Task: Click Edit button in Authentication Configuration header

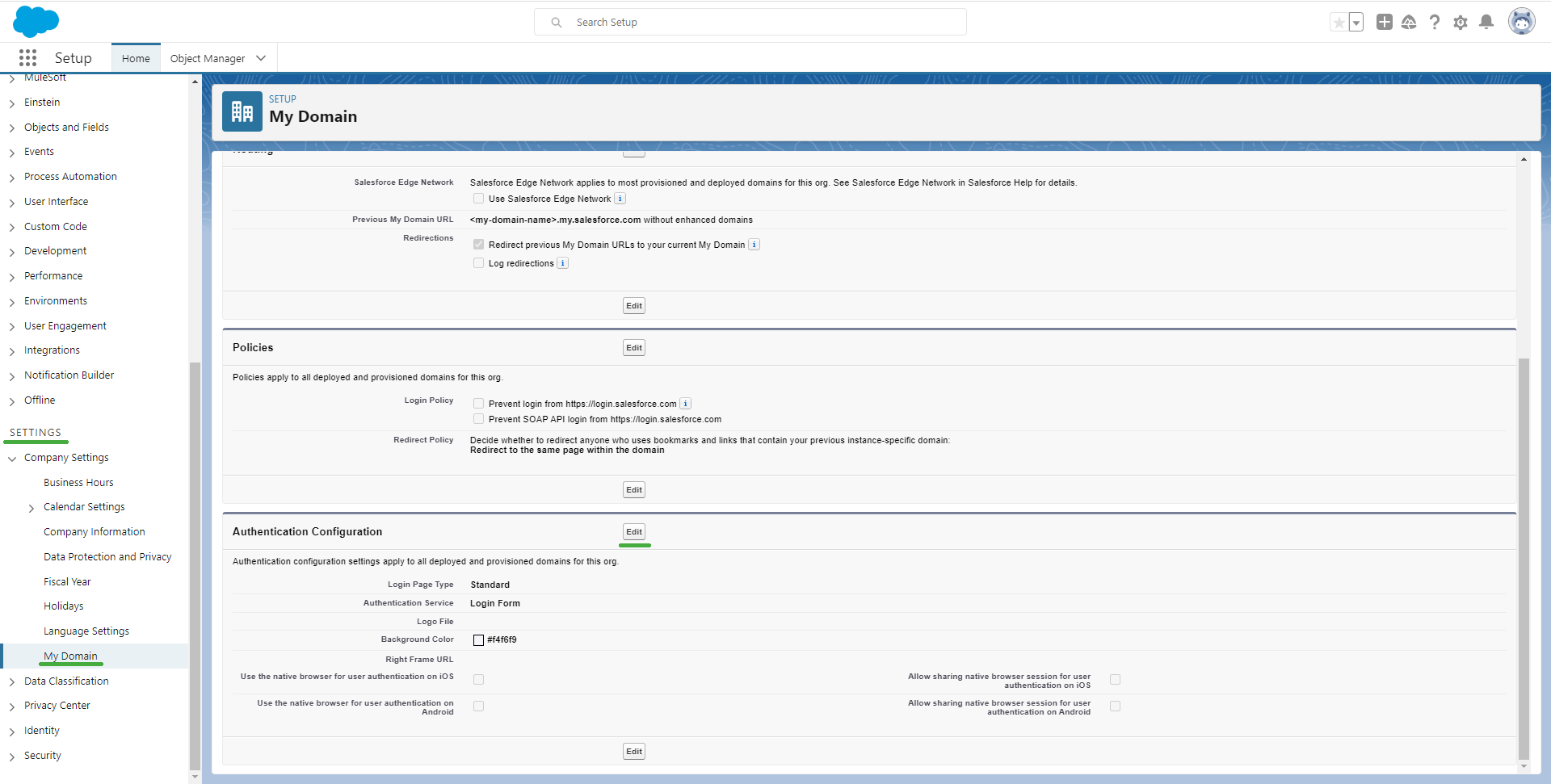Action: tap(634, 532)
